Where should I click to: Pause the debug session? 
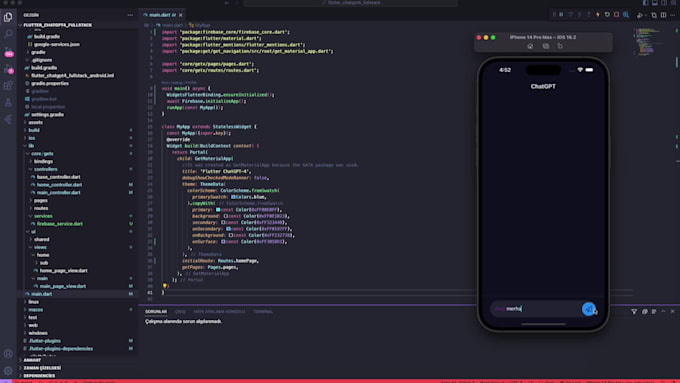click(561, 15)
